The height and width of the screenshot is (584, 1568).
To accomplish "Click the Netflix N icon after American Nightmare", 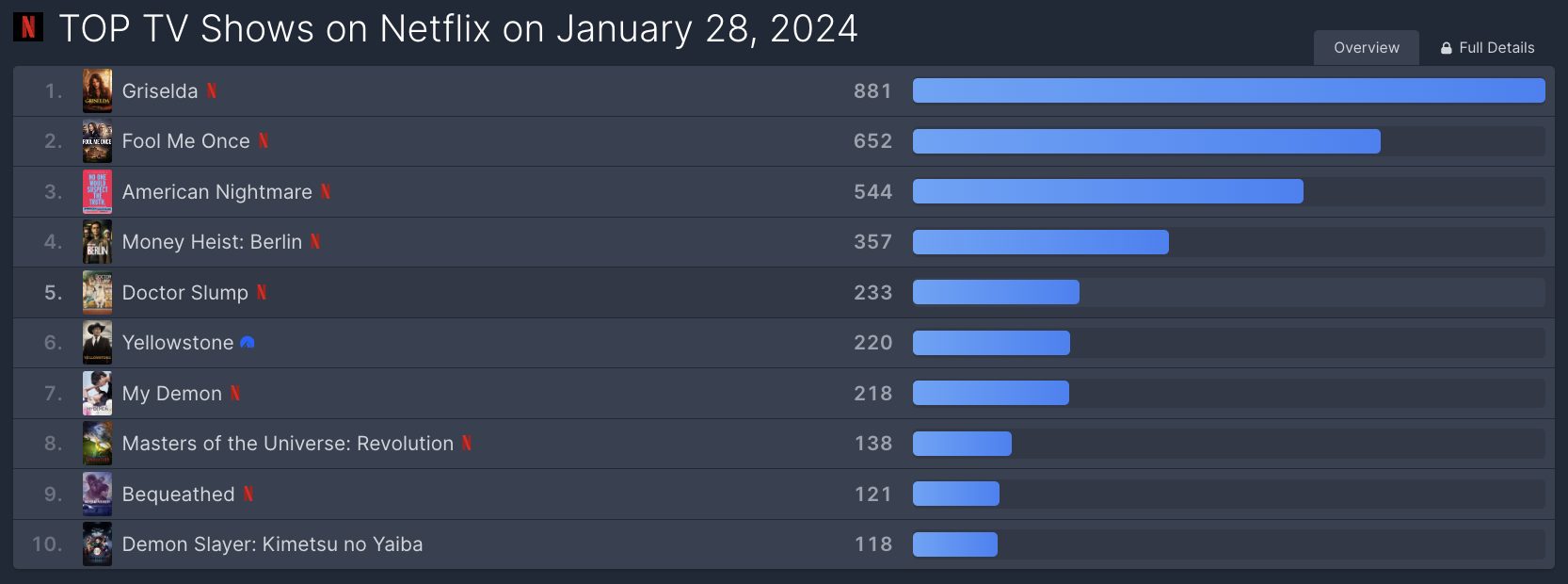I will [x=326, y=192].
